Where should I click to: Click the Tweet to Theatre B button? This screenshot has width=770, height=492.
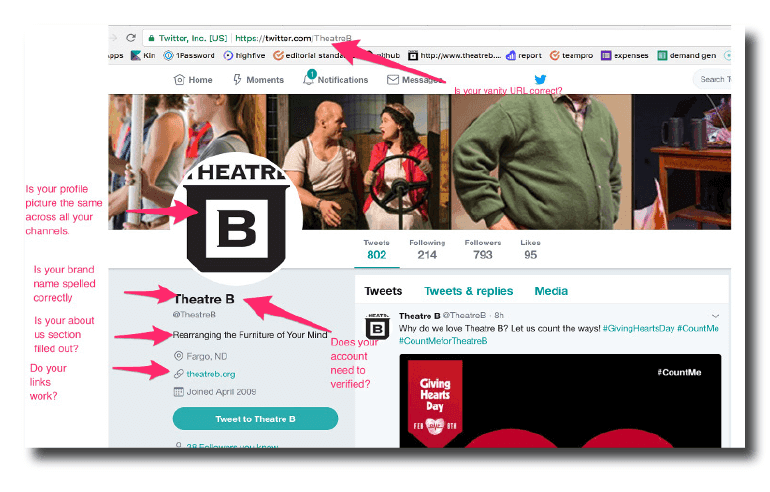click(255, 419)
